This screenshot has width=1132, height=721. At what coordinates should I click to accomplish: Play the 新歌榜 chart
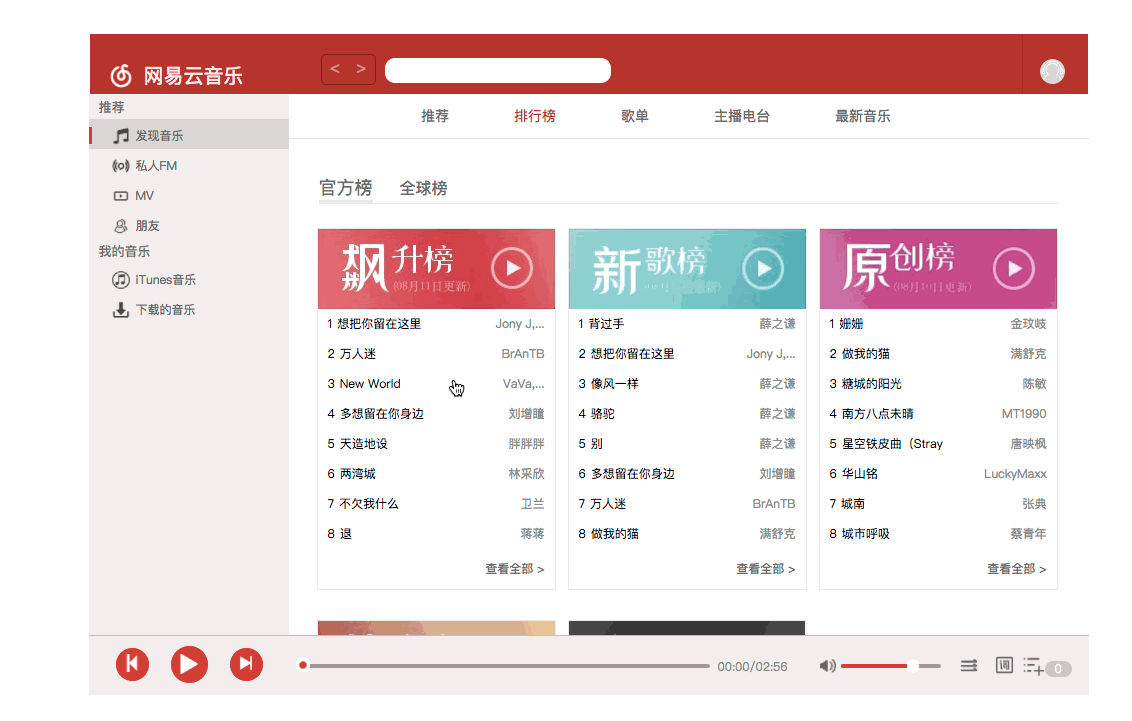[x=763, y=268]
